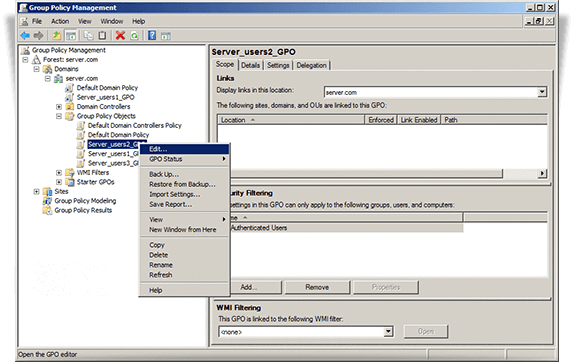Choose Edit... in the context menu
The image size is (574, 362).
tap(185, 149)
